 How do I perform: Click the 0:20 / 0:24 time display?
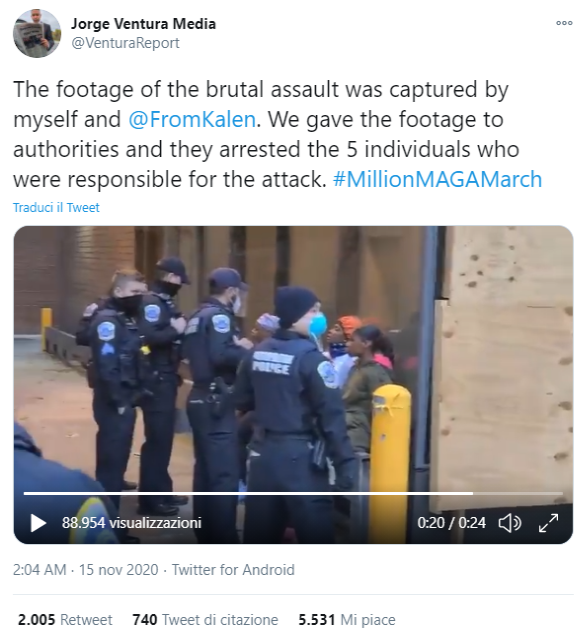pos(451,523)
